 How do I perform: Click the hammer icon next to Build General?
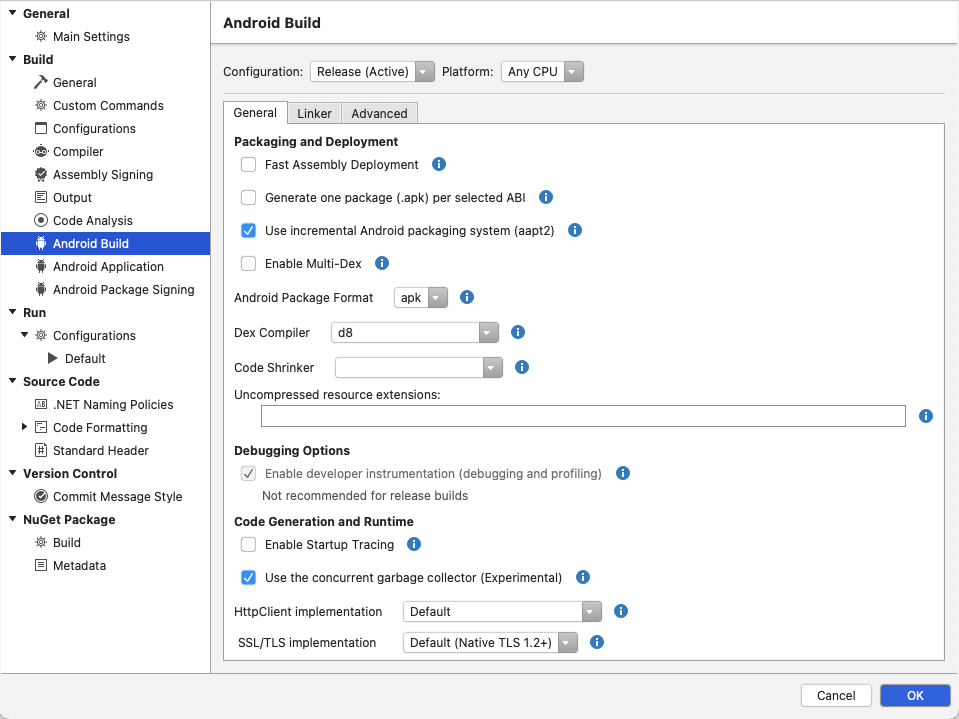pos(41,82)
